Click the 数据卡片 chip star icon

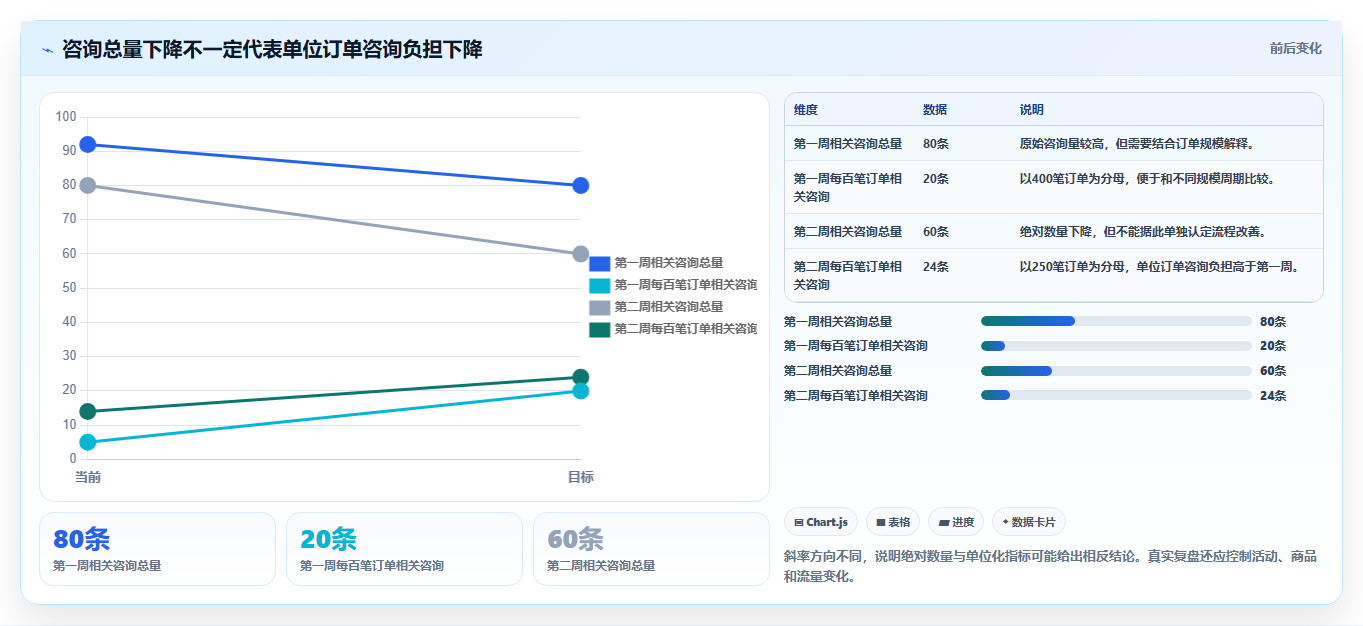coord(1005,522)
